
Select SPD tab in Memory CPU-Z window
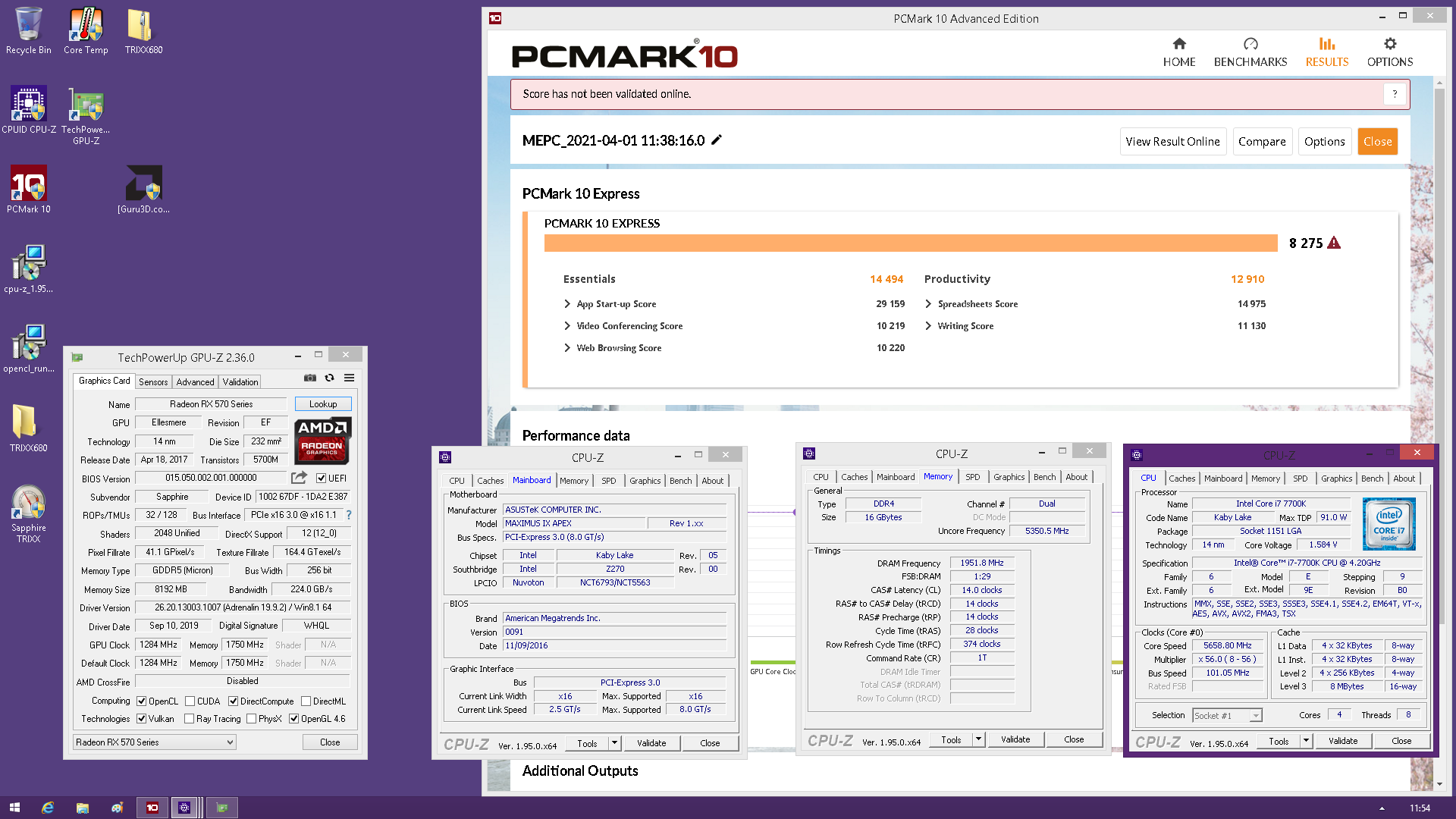click(x=973, y=477)
